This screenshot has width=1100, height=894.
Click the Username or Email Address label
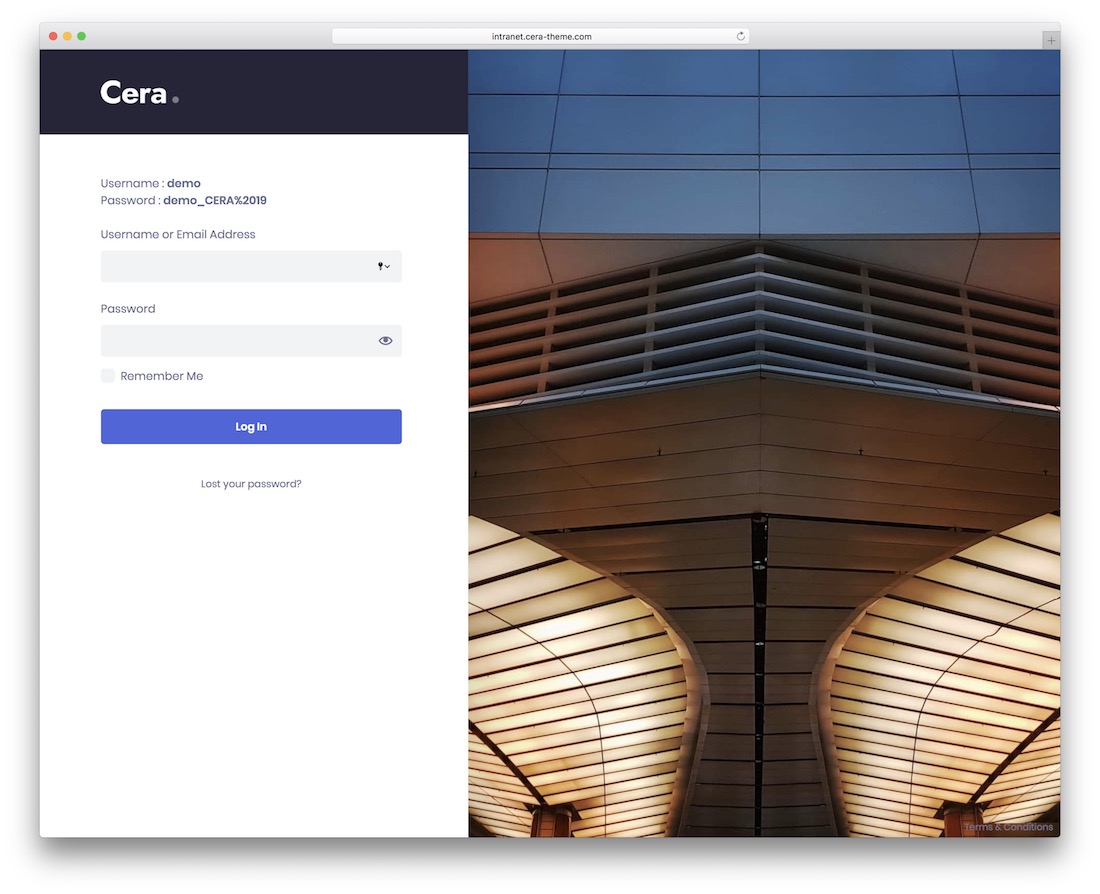click(177, 234)
